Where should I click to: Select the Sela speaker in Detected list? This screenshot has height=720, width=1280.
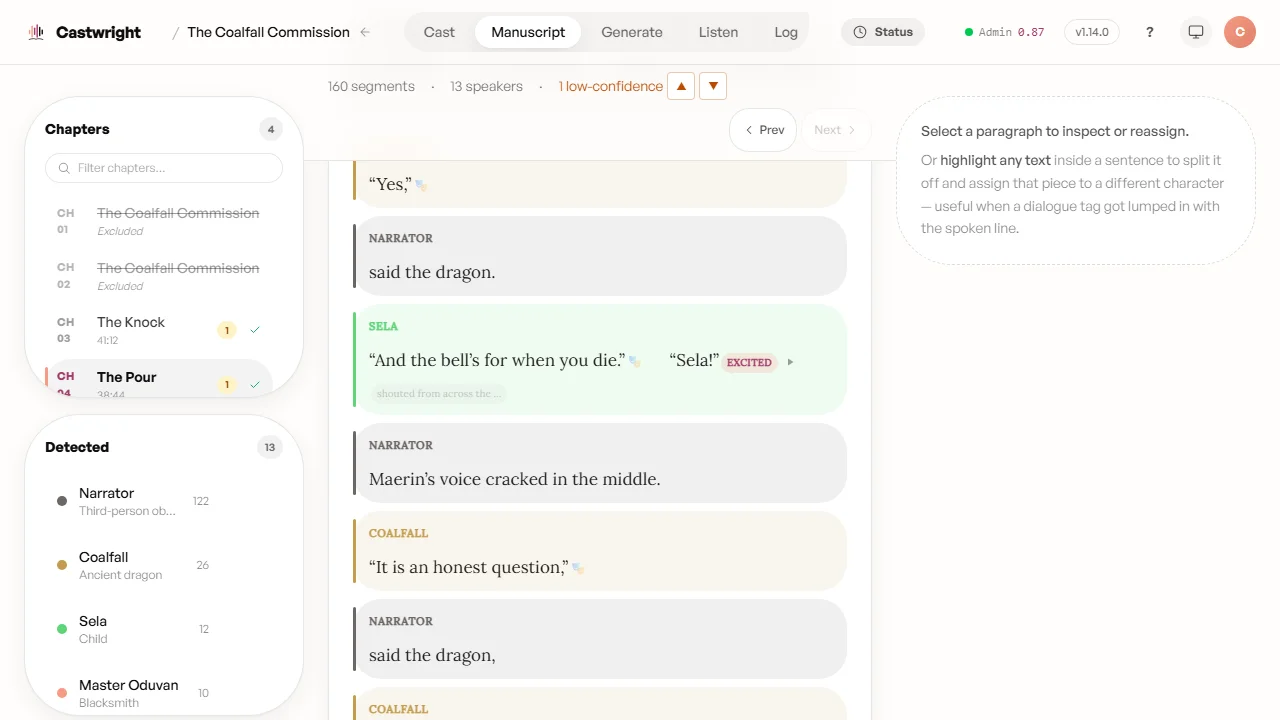click(136, 629)
